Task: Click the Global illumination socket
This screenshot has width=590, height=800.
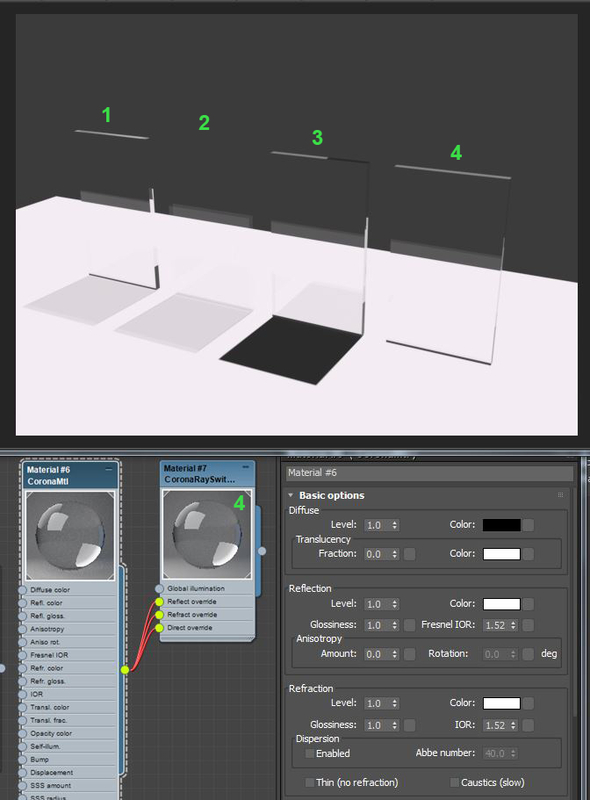Action: [159, 589]
